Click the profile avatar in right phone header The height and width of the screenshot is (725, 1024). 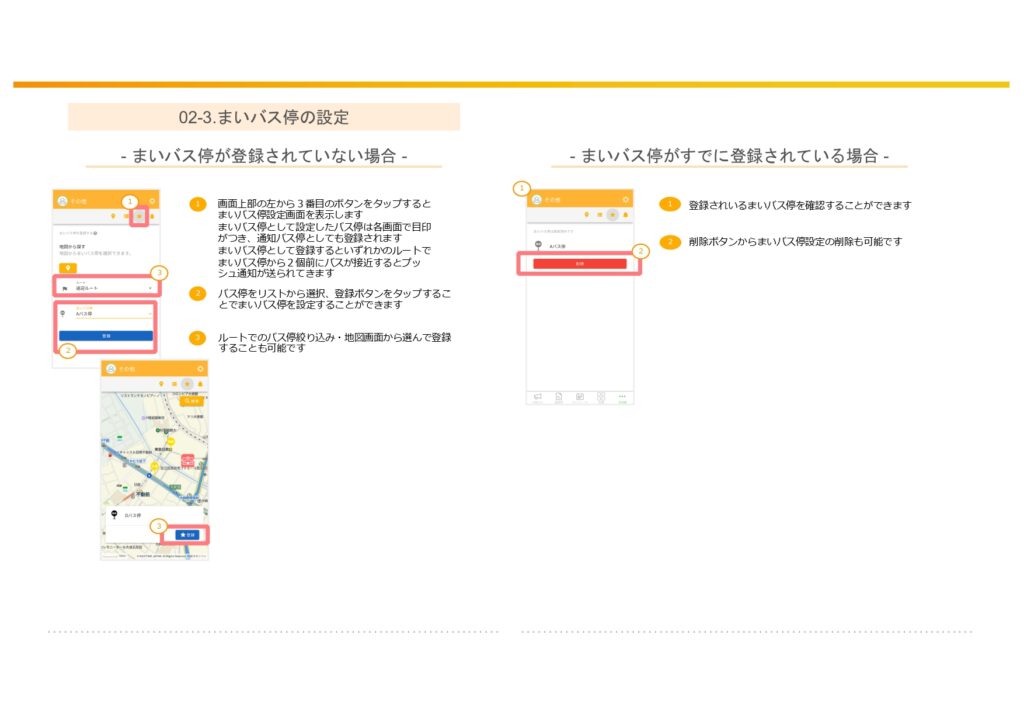tap(536, 200)
